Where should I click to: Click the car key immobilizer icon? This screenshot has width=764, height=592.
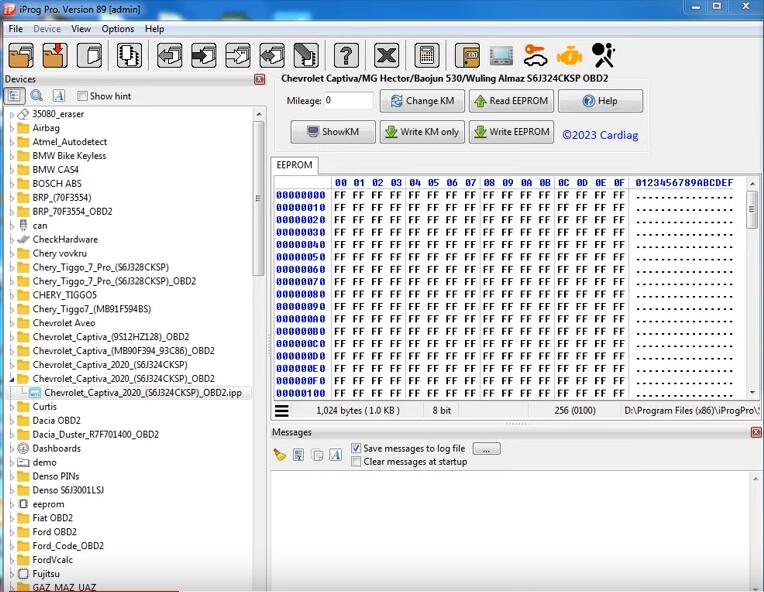click(535, 56)
